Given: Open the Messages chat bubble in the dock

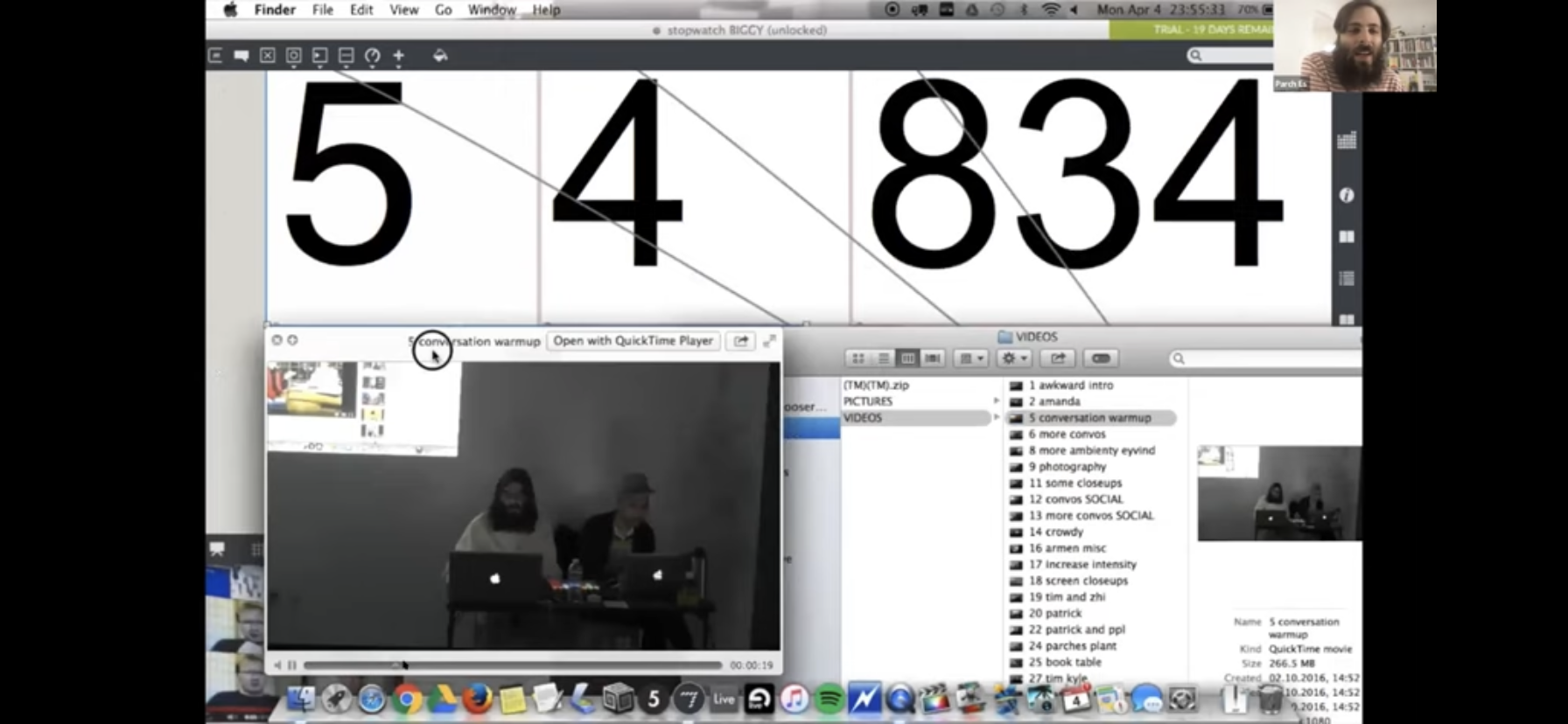Looking at the screenshot, I should (x=1146, y=699).
